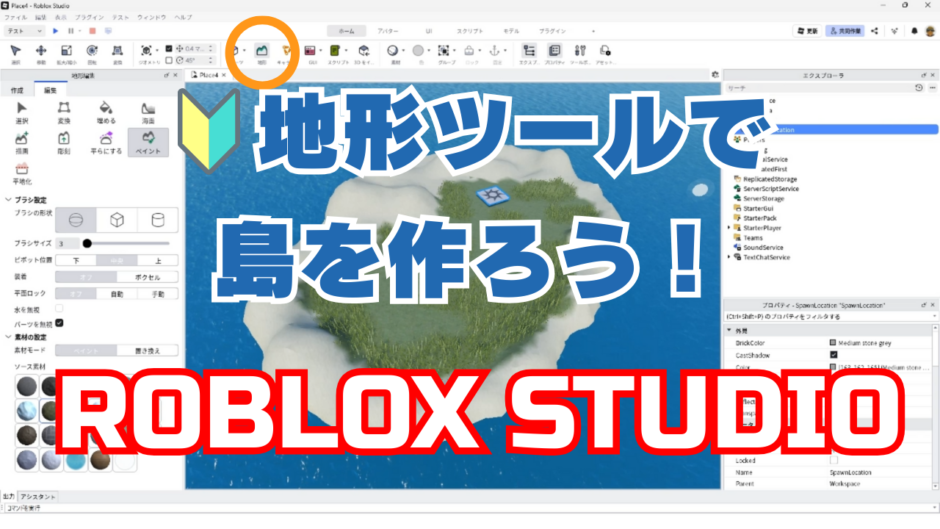Select the Move (移動) tool
Viewport: 940px width, 529px height.
click(41, 52)
